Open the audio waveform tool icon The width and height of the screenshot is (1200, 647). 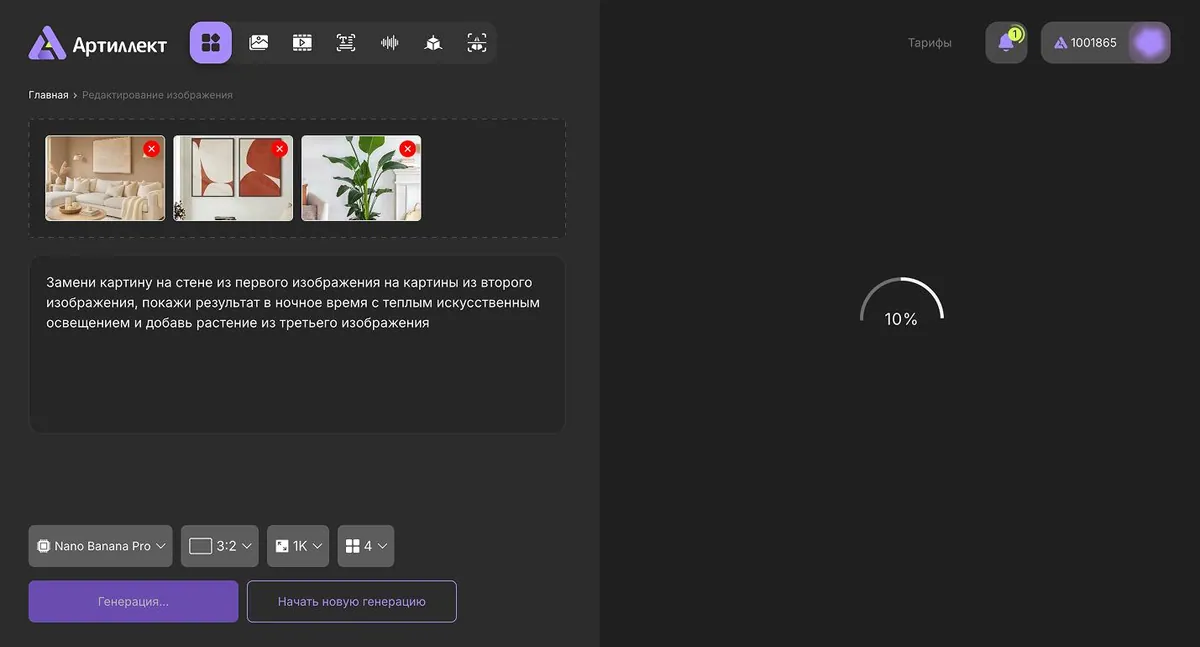click(390, 43)
